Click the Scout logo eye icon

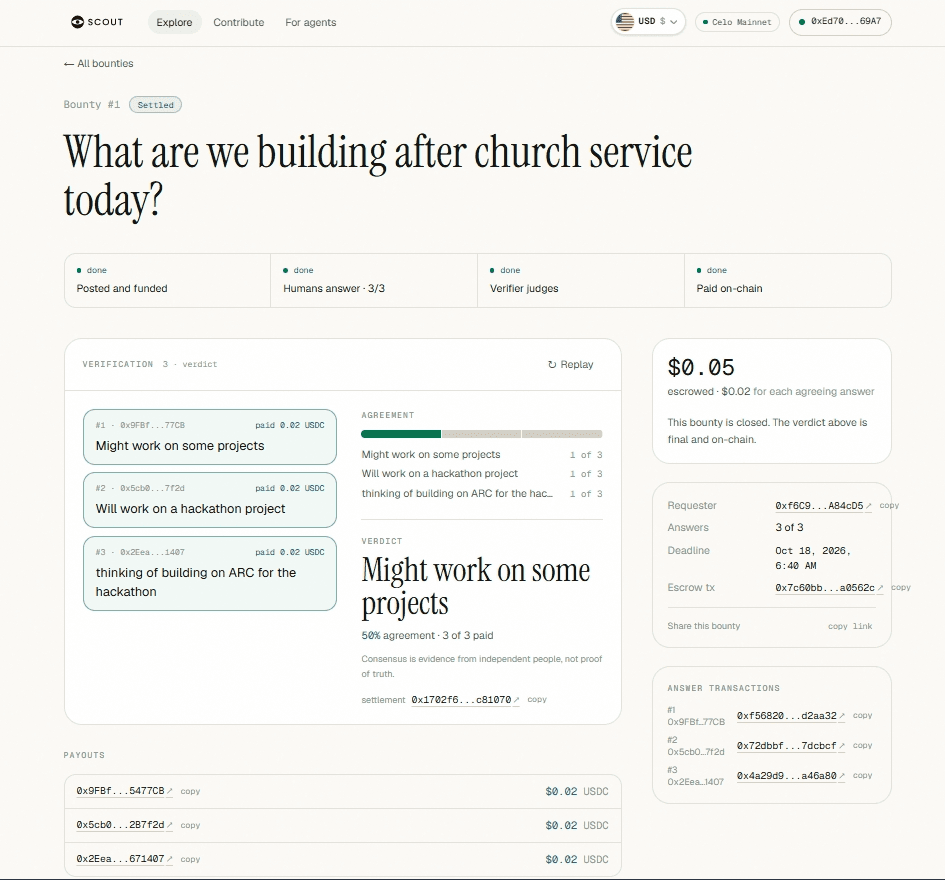pos(77,22)
